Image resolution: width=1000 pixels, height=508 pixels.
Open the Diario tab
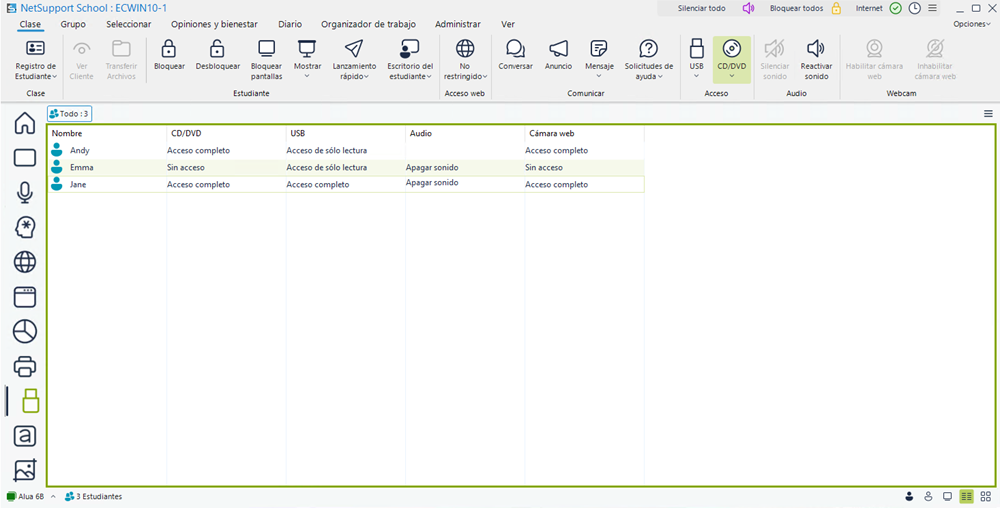click(290, 24)
